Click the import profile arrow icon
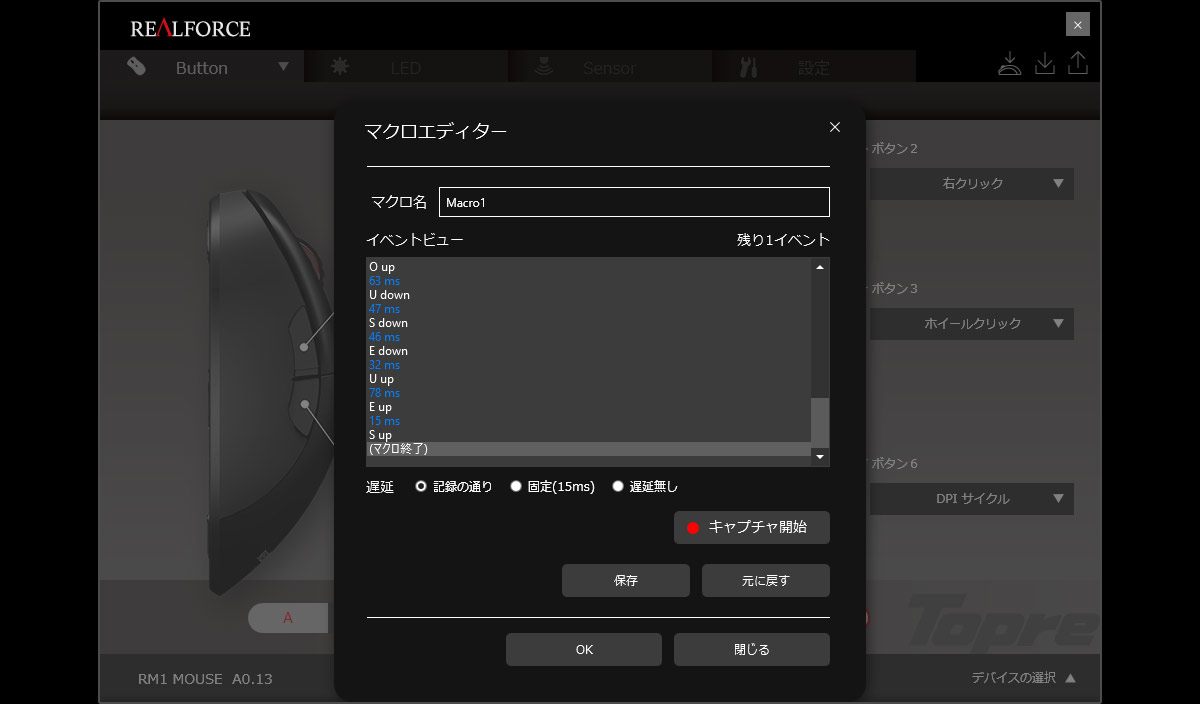Screen dimensions: 1200x704 click(1044, 63)
